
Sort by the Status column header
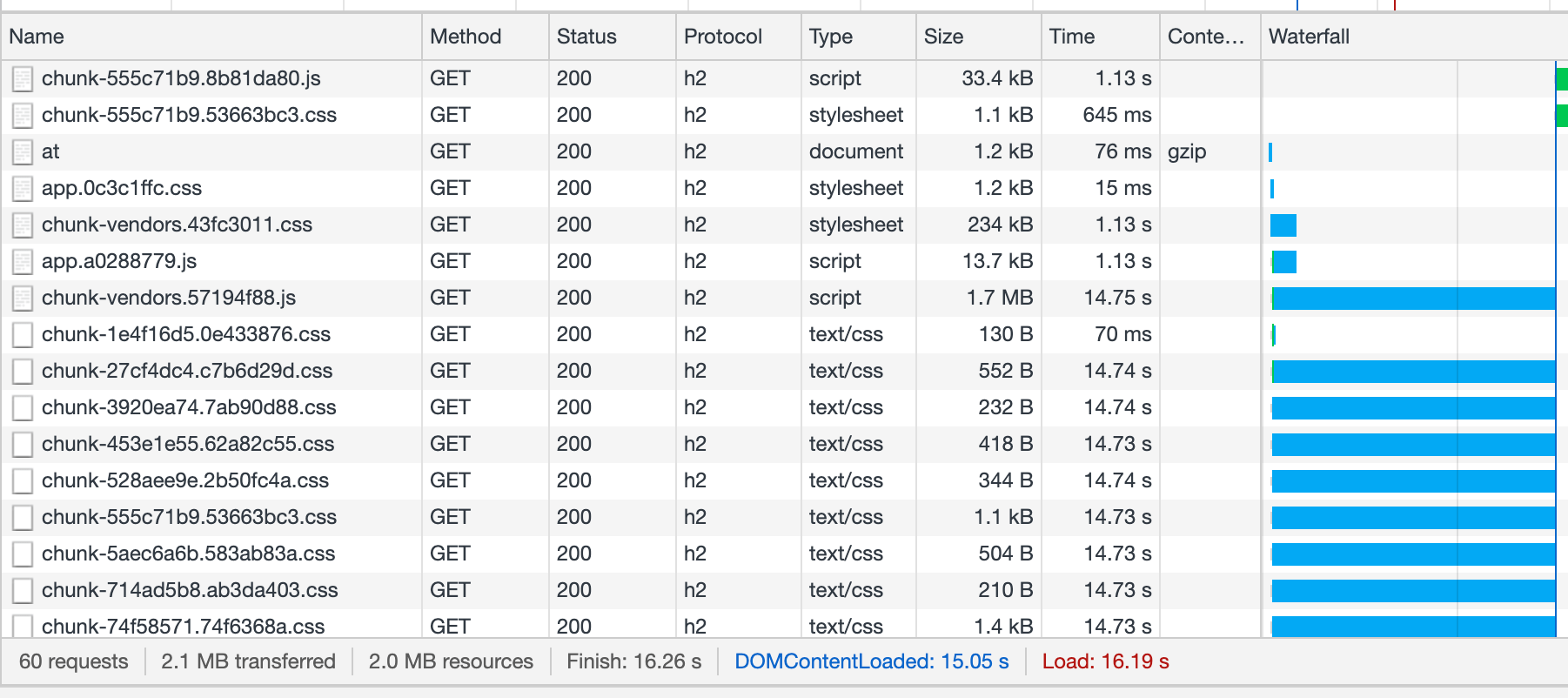click(x=613, y=37)
